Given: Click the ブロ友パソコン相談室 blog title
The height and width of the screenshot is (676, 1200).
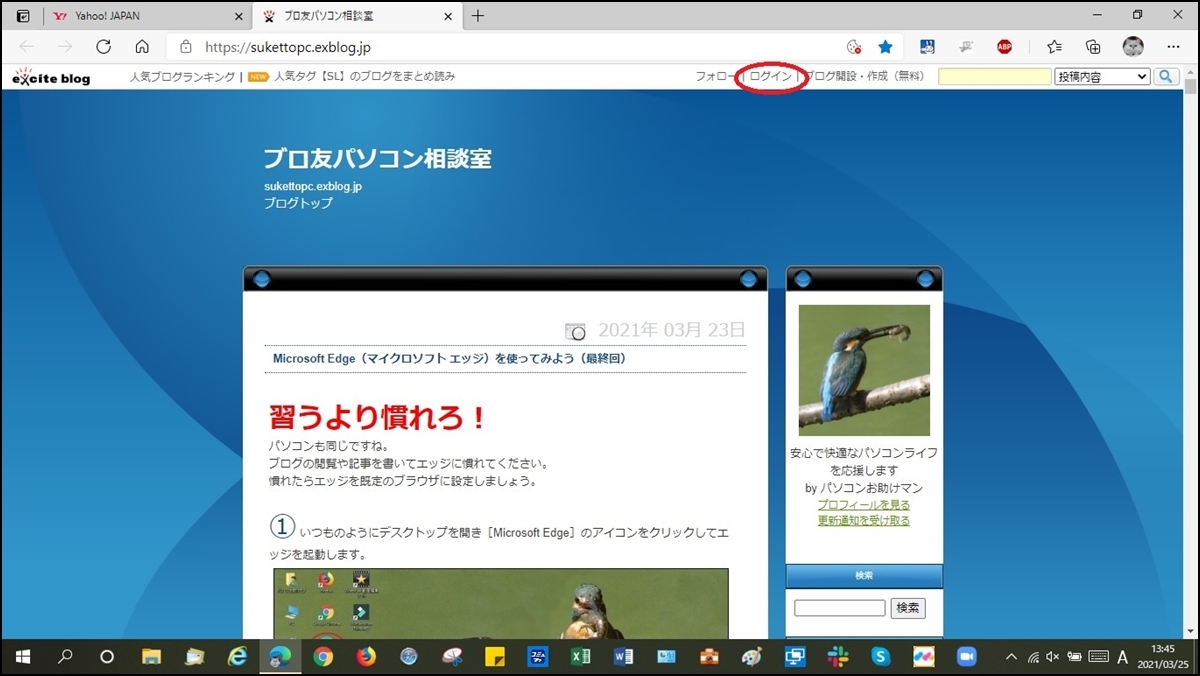Looking at the screenshot, I should point(378,158).
